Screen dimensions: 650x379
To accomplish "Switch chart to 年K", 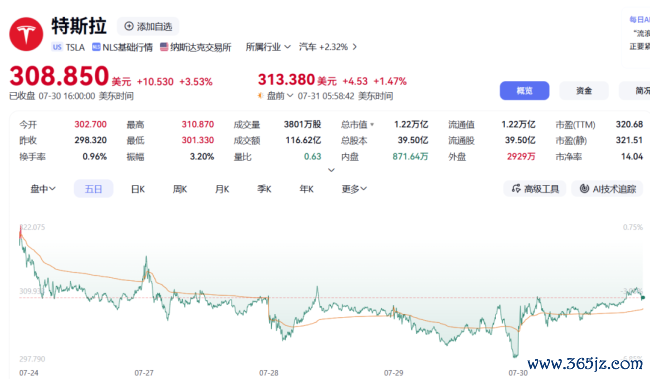I will coord(306,189).
